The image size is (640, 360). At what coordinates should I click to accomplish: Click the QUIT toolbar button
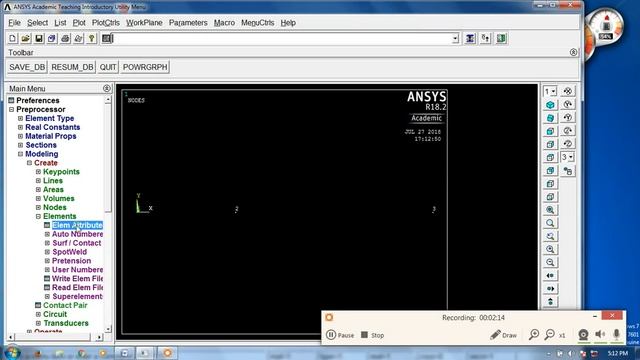[x=108, y=67]
